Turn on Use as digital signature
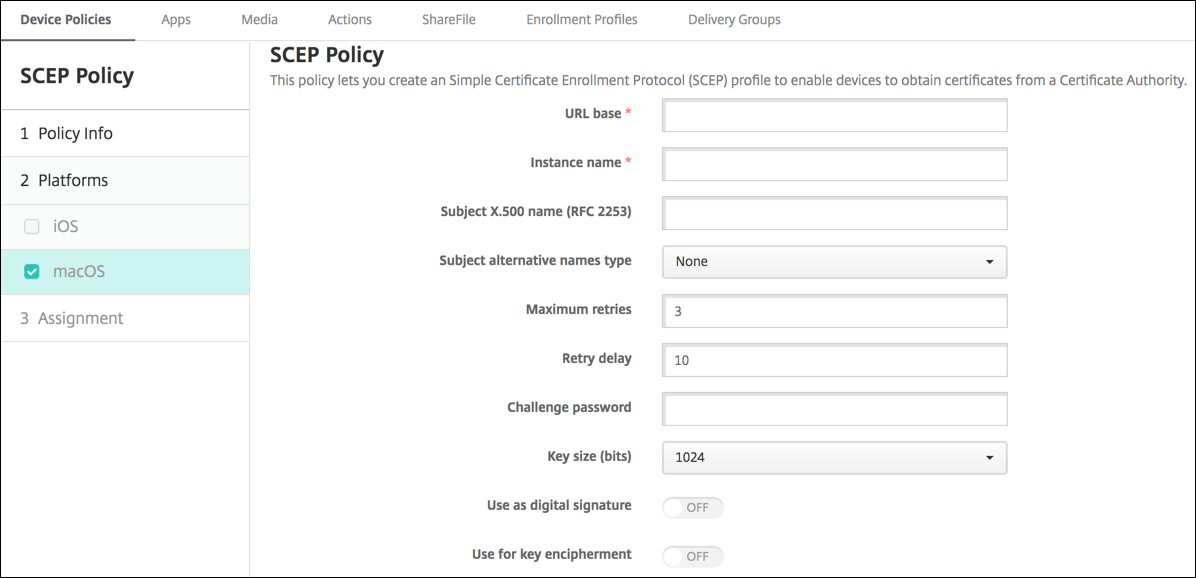The width and height of the screenshot is (1196, 578). click(692, 507)
